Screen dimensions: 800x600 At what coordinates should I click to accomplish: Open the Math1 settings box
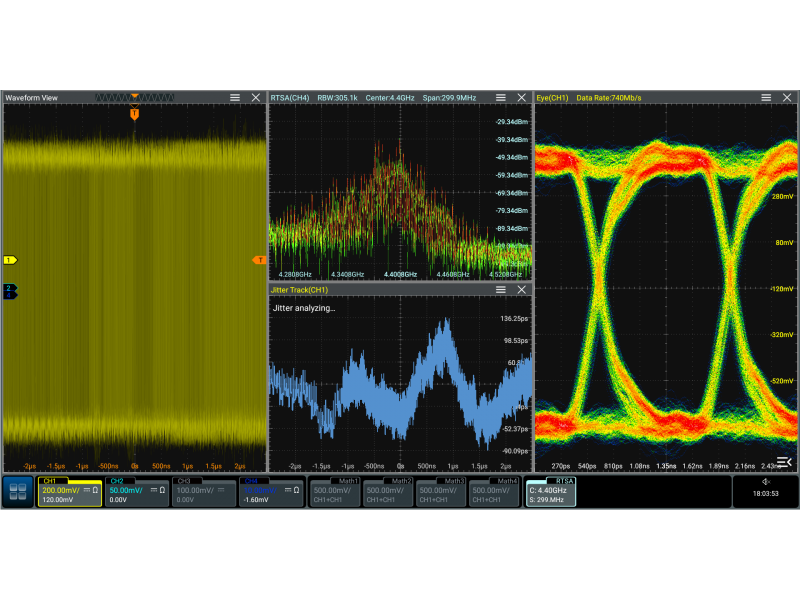pos(334,491)
